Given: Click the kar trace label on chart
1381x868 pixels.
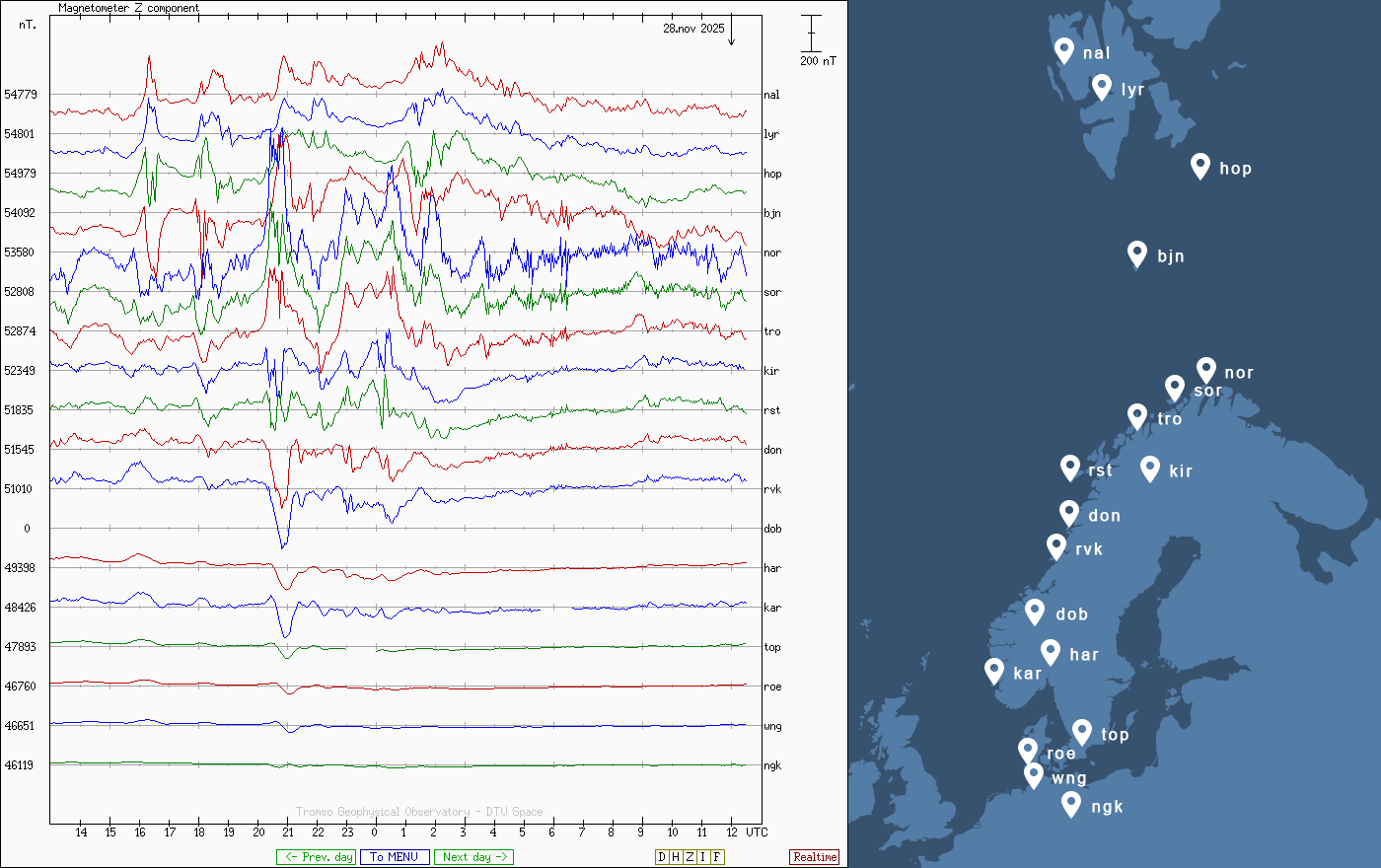Looking at the screenshot, I should point(771,608).
